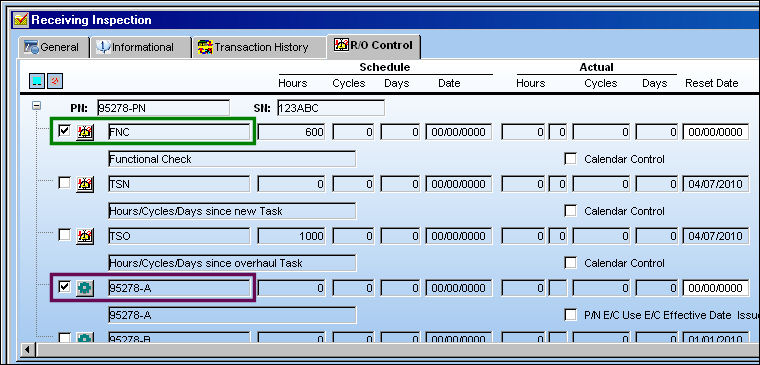Click the 95278-A code field
This screenshot has width=760, height=365.
(x=179, y=288)
